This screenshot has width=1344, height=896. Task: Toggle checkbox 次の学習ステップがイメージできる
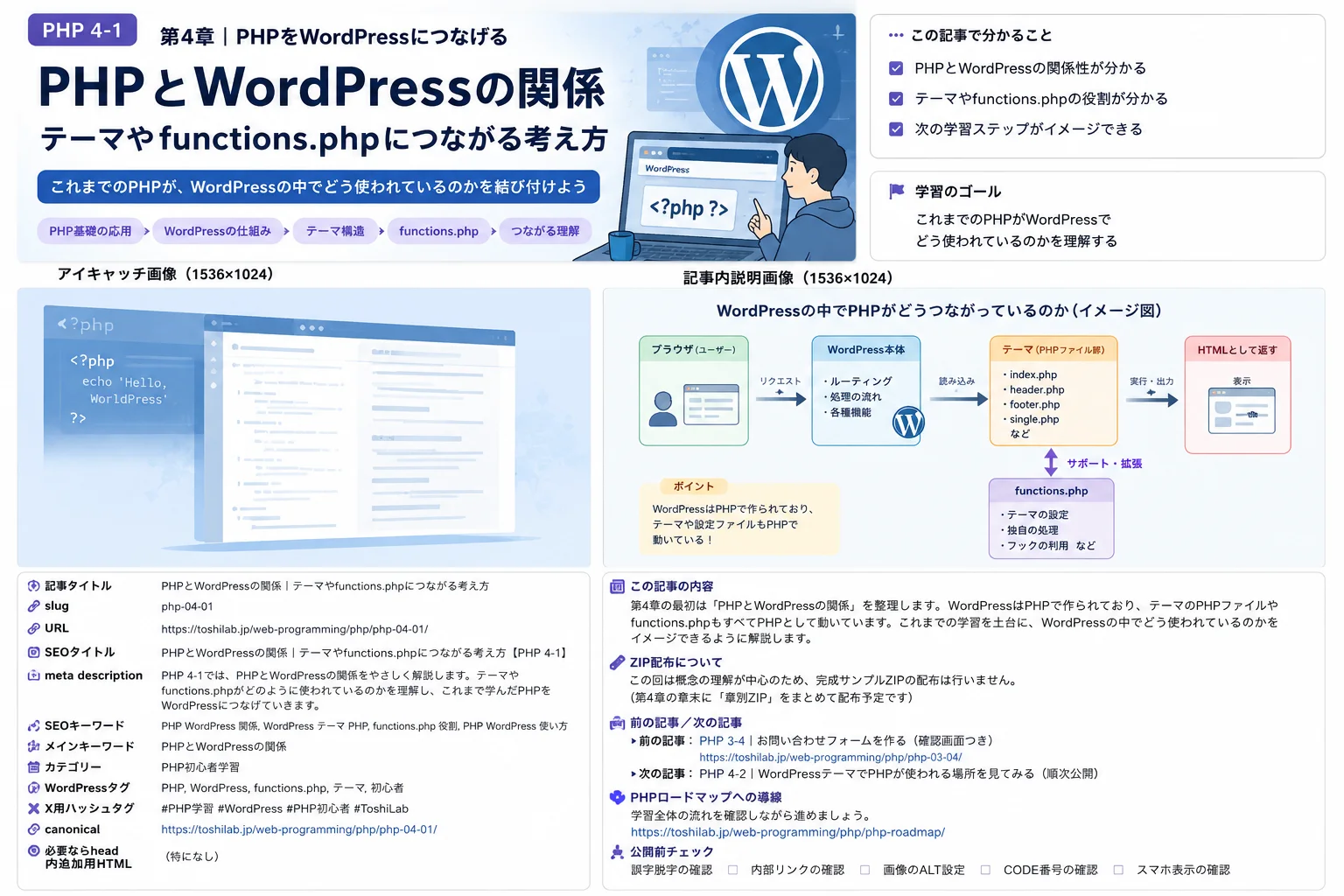(x=896, y=129)
